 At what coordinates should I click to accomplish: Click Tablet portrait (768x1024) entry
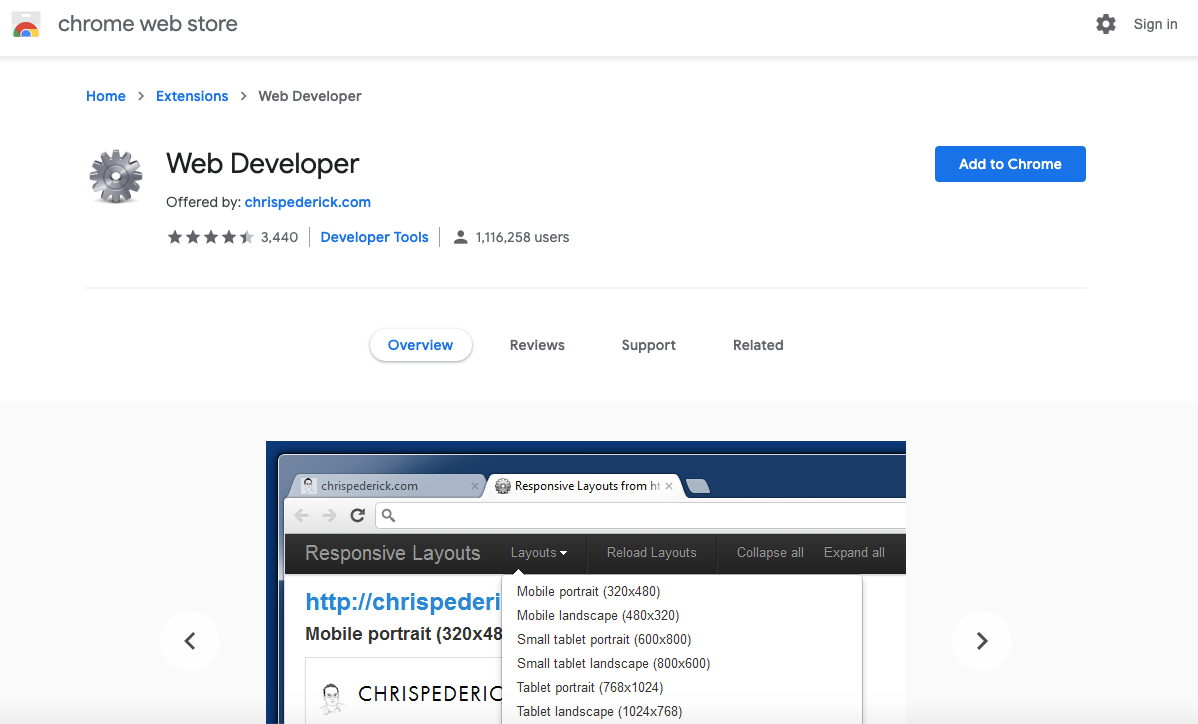point(590,688)
